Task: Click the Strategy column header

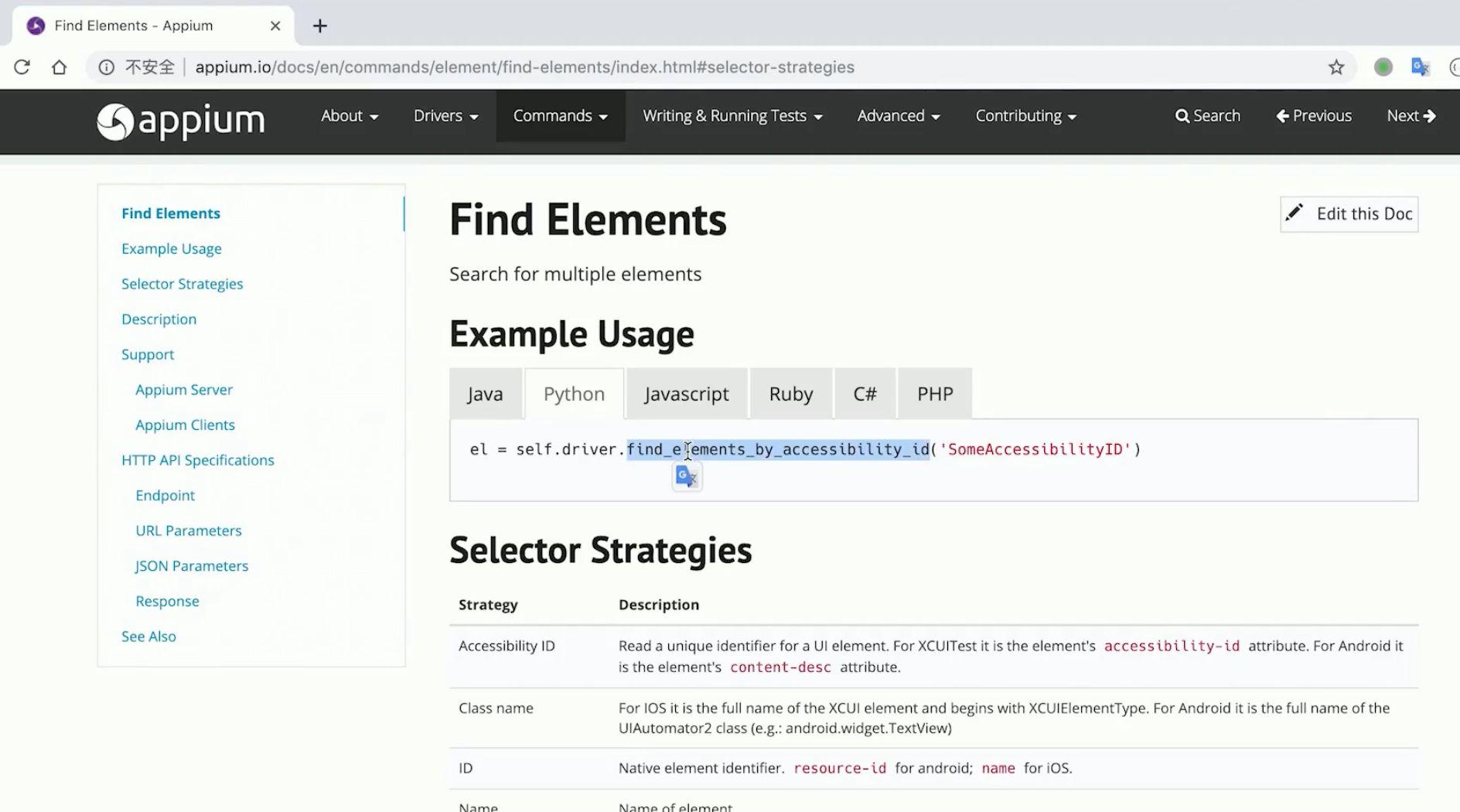Action: click(x=488, y=605)
